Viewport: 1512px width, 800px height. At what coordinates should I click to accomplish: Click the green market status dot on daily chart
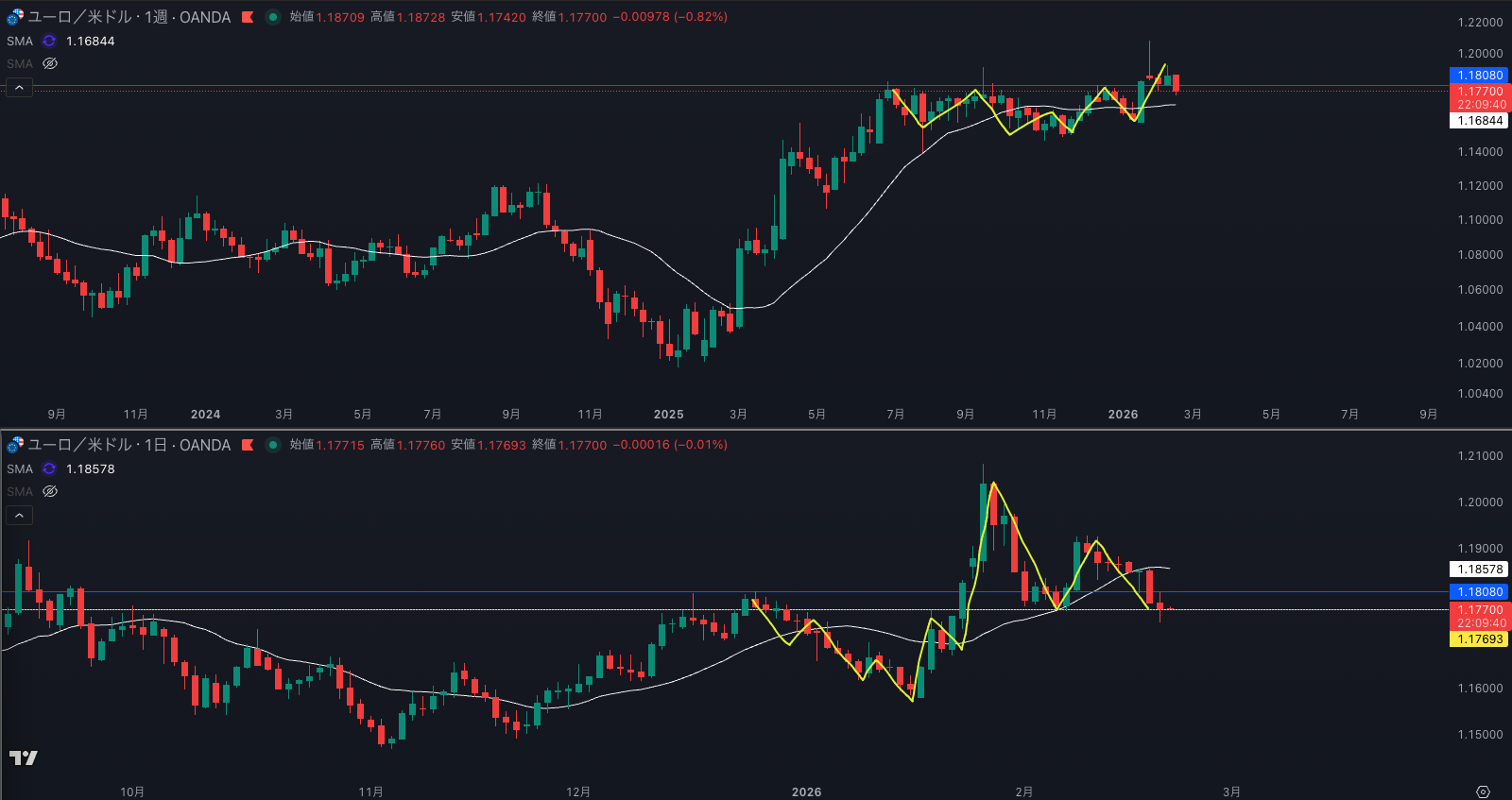(273, 445)
